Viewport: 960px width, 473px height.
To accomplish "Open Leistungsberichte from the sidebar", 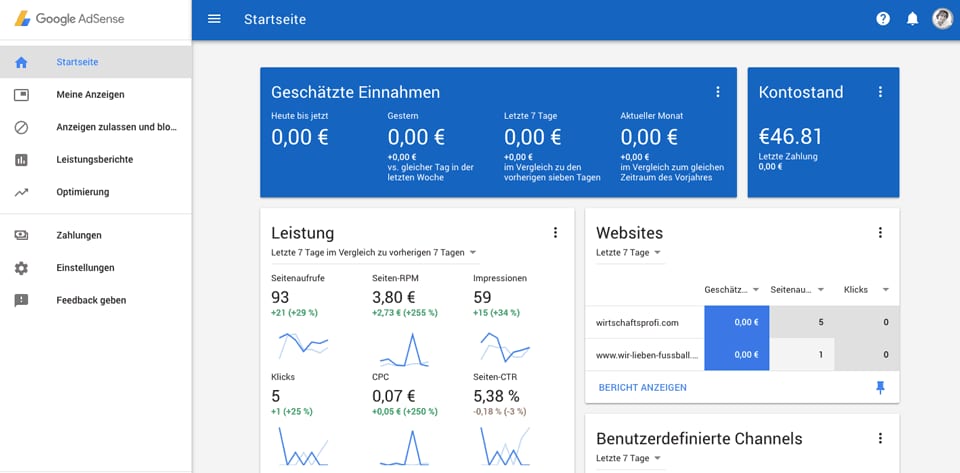I will click(96, 160).
